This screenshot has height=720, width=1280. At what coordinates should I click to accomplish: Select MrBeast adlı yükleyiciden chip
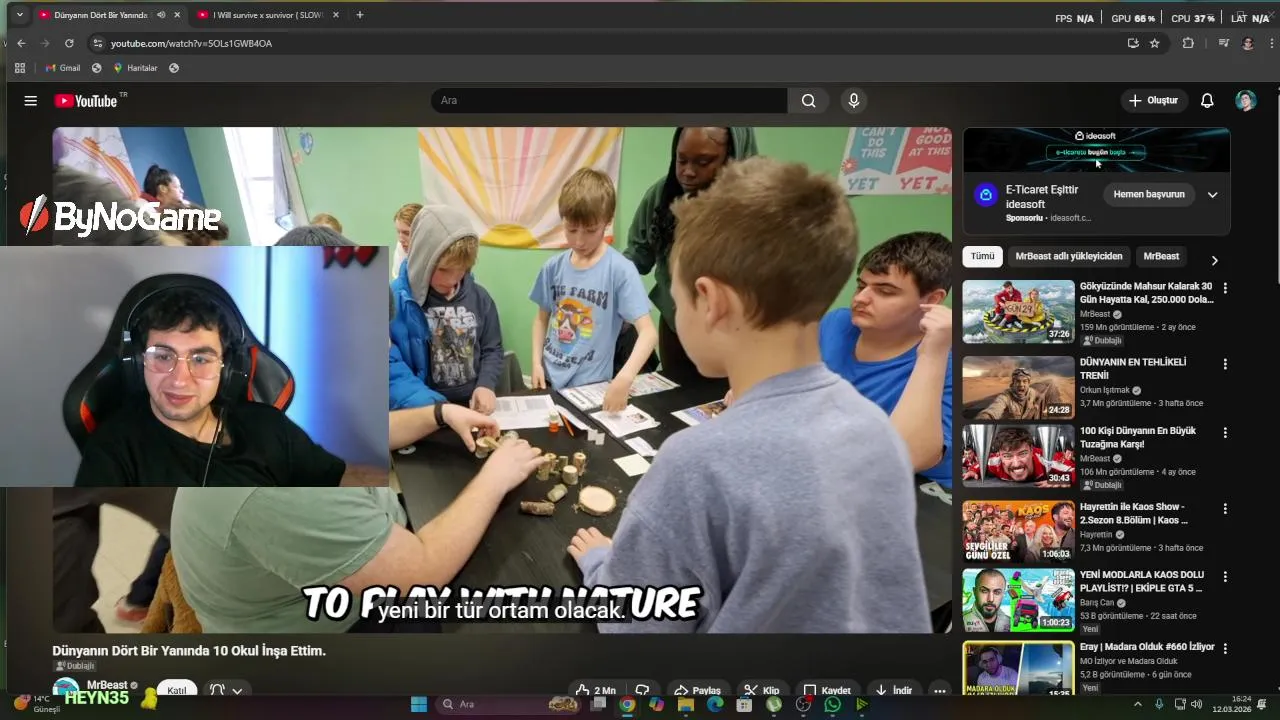point(1069,256)
